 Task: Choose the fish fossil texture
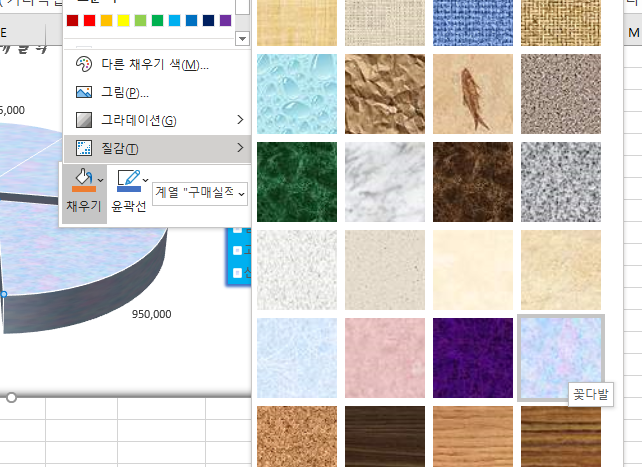(473, 93)
